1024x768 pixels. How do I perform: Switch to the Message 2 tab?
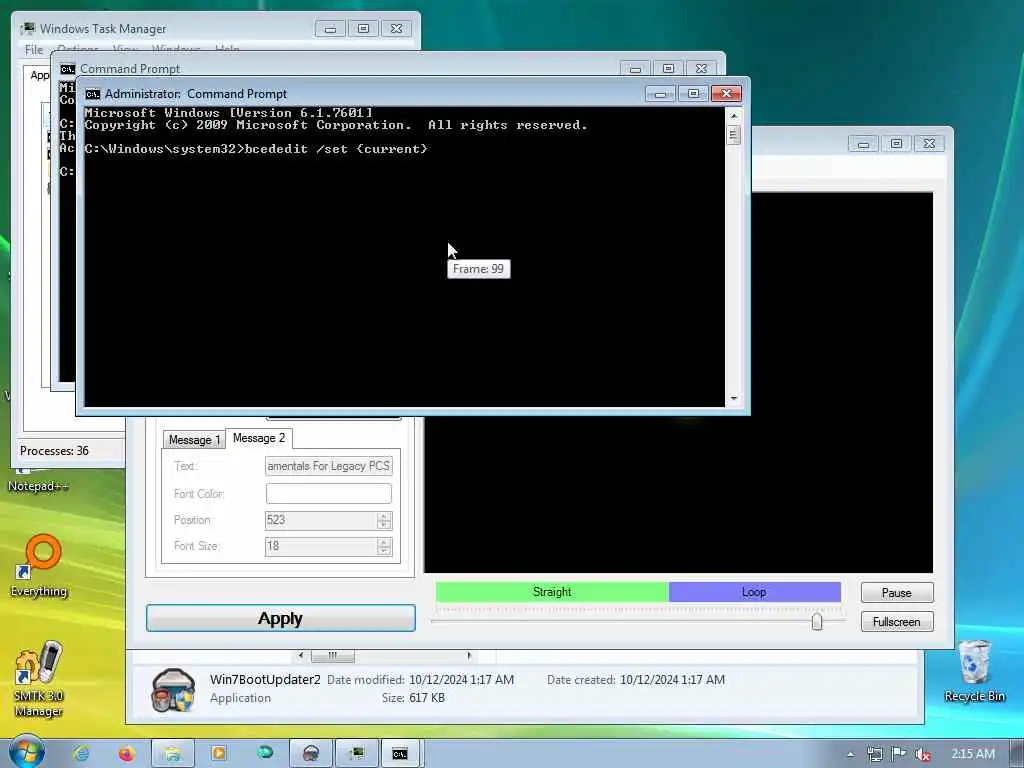click(259, 438)
